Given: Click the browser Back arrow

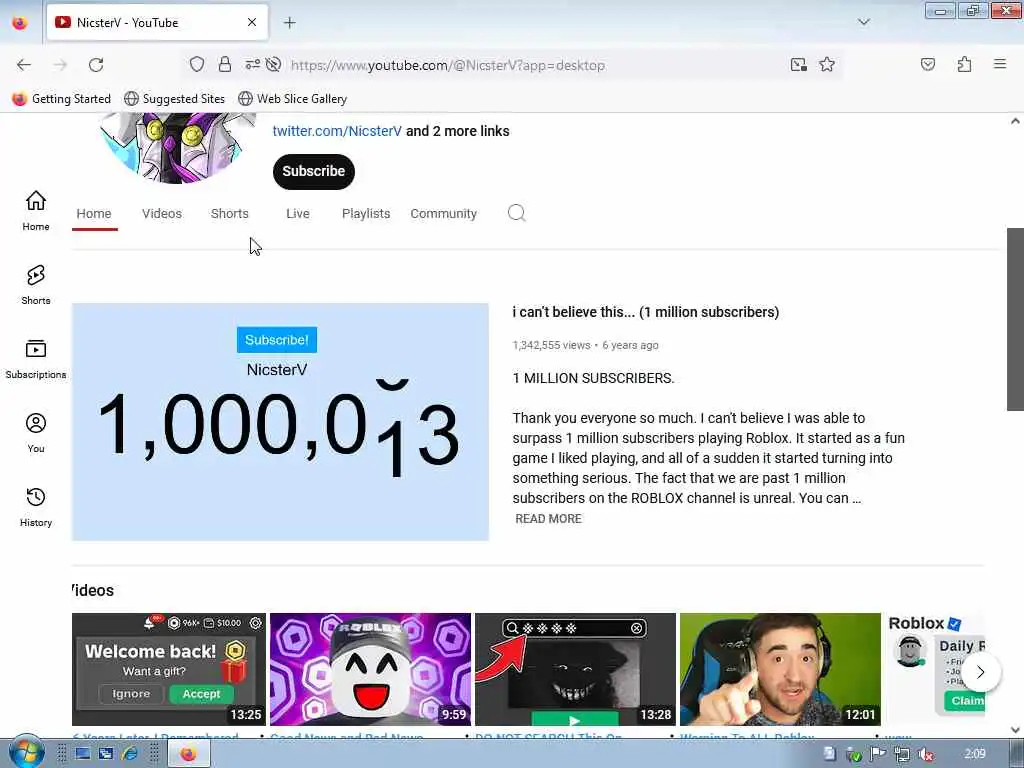Looking at the screenshot, I should (x=24, y=65).
